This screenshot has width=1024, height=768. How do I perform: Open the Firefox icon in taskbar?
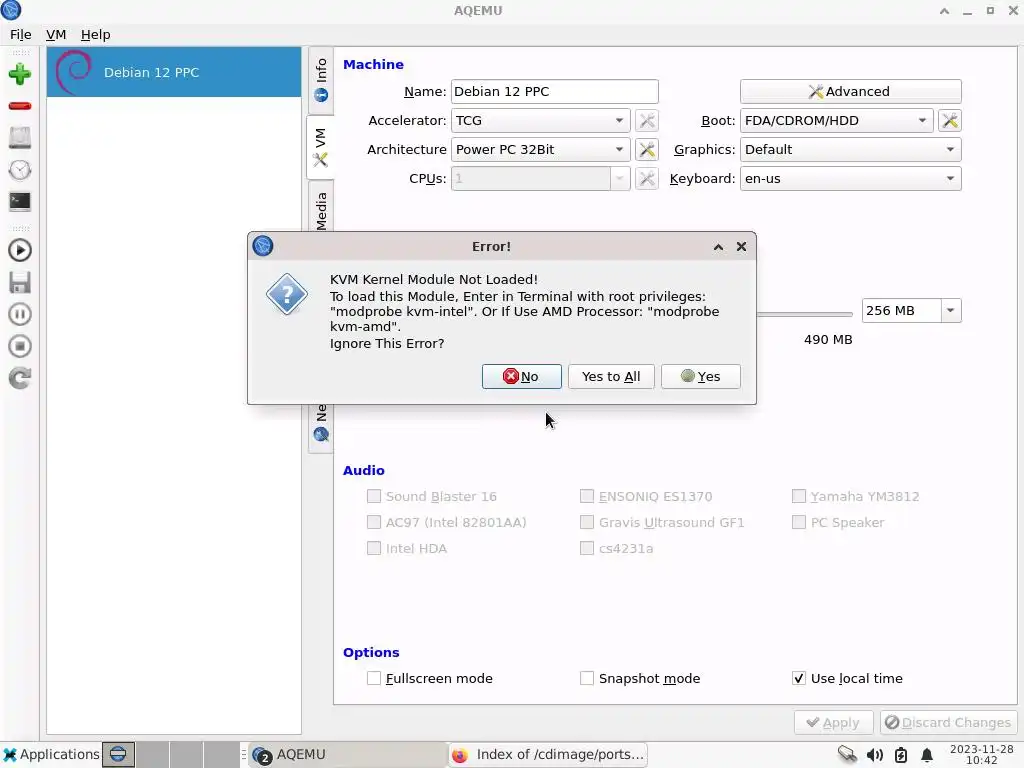460,755
